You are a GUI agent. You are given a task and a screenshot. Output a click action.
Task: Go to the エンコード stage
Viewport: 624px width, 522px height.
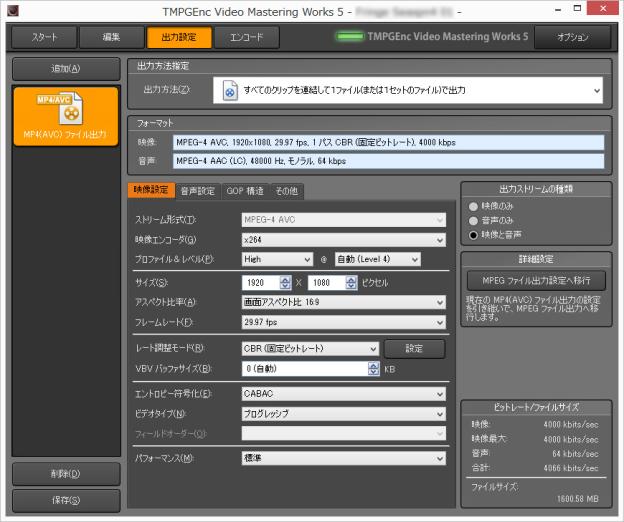point(246,38)
